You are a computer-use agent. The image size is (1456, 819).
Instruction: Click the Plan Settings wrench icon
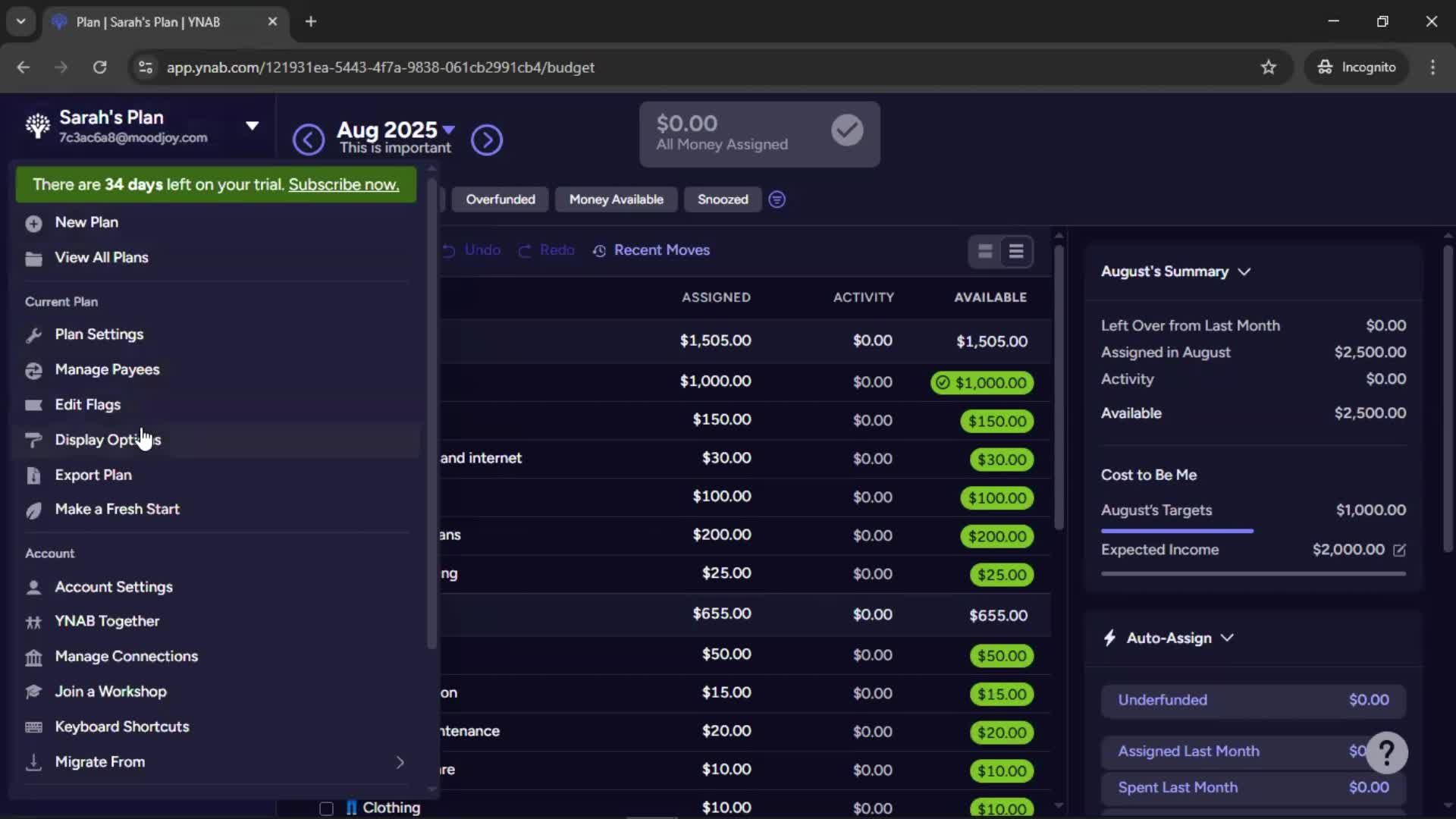(x=33, y=335)
